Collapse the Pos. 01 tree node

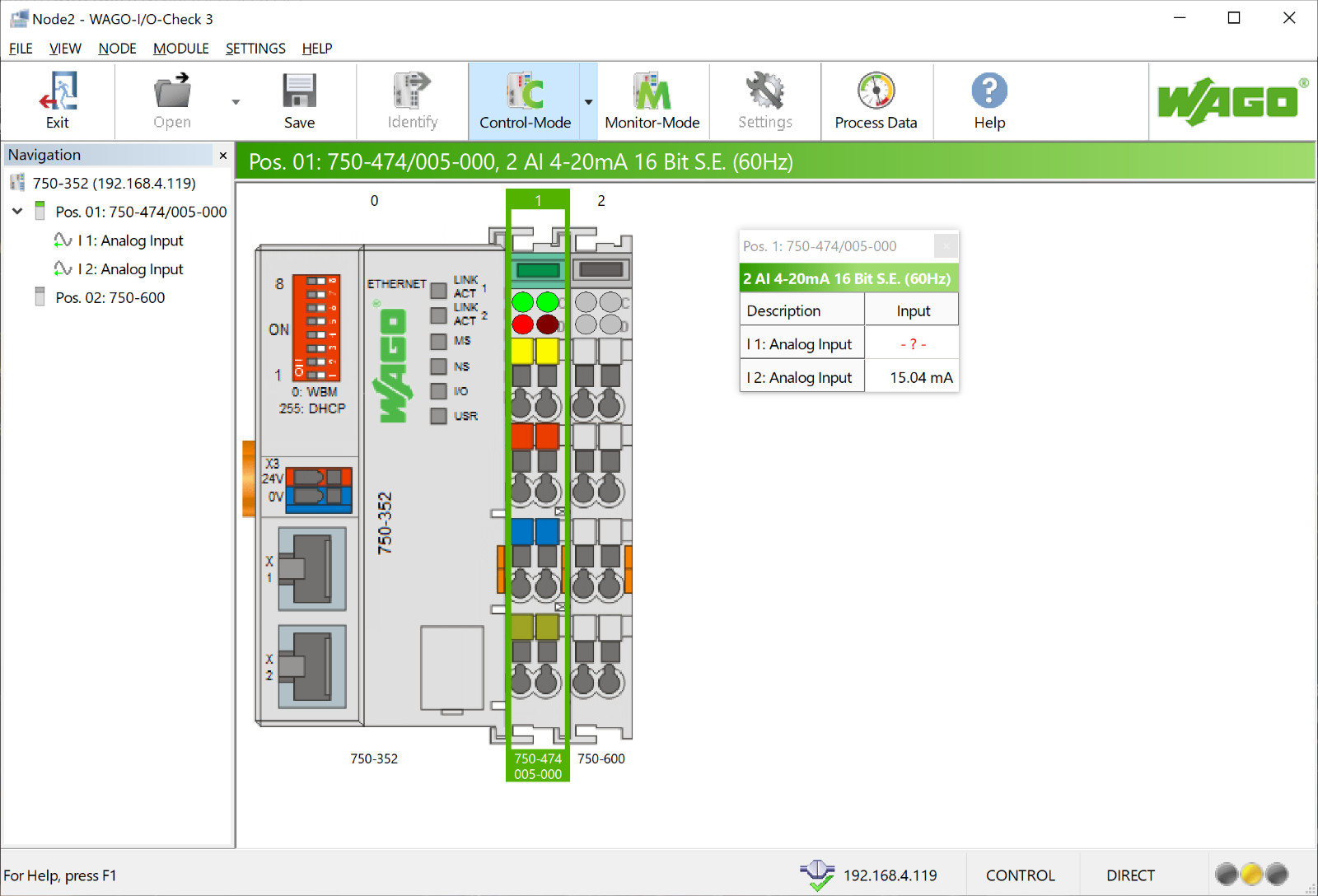pyautogui.click(x=17, y=212)
